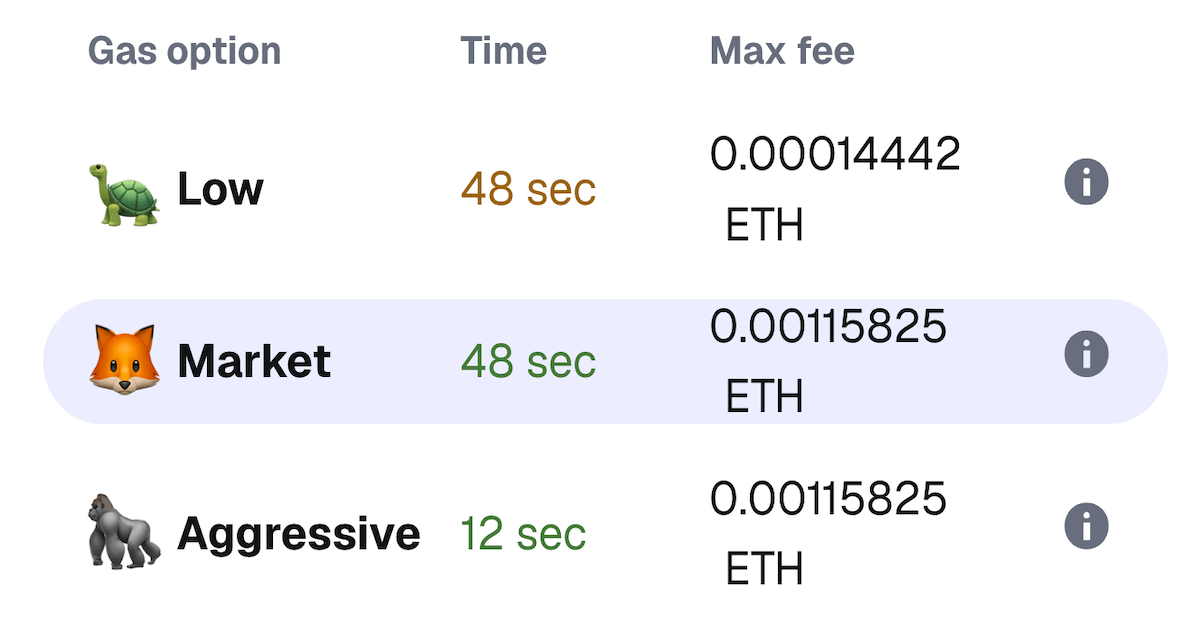Click Market row's 0.00115825 ETH fee

[x=828, y=327]
